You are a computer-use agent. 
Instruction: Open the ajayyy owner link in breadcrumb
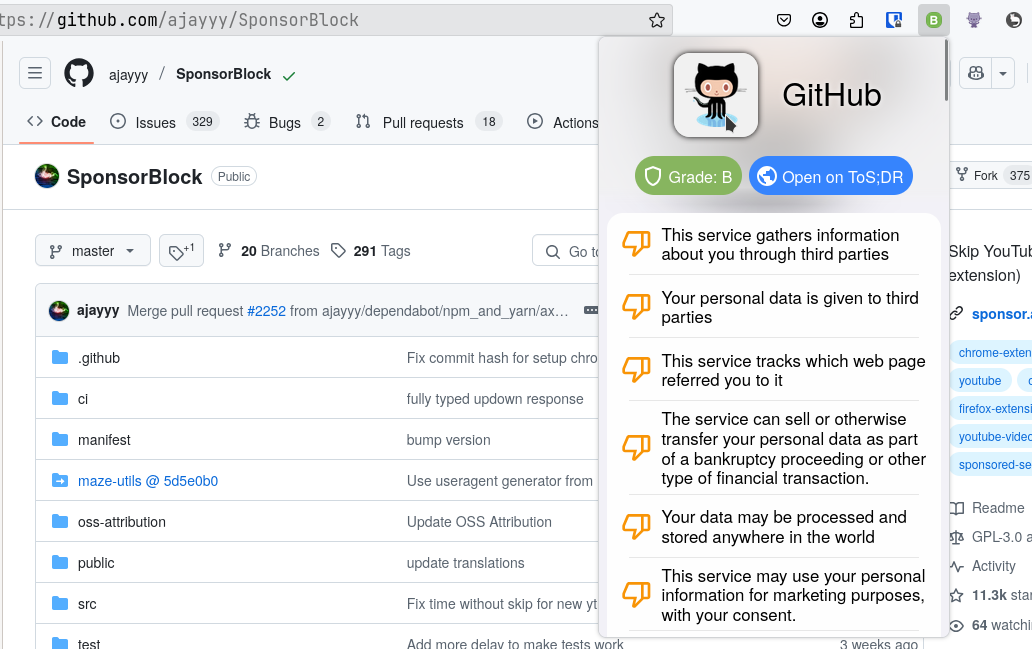pos(128,74)
